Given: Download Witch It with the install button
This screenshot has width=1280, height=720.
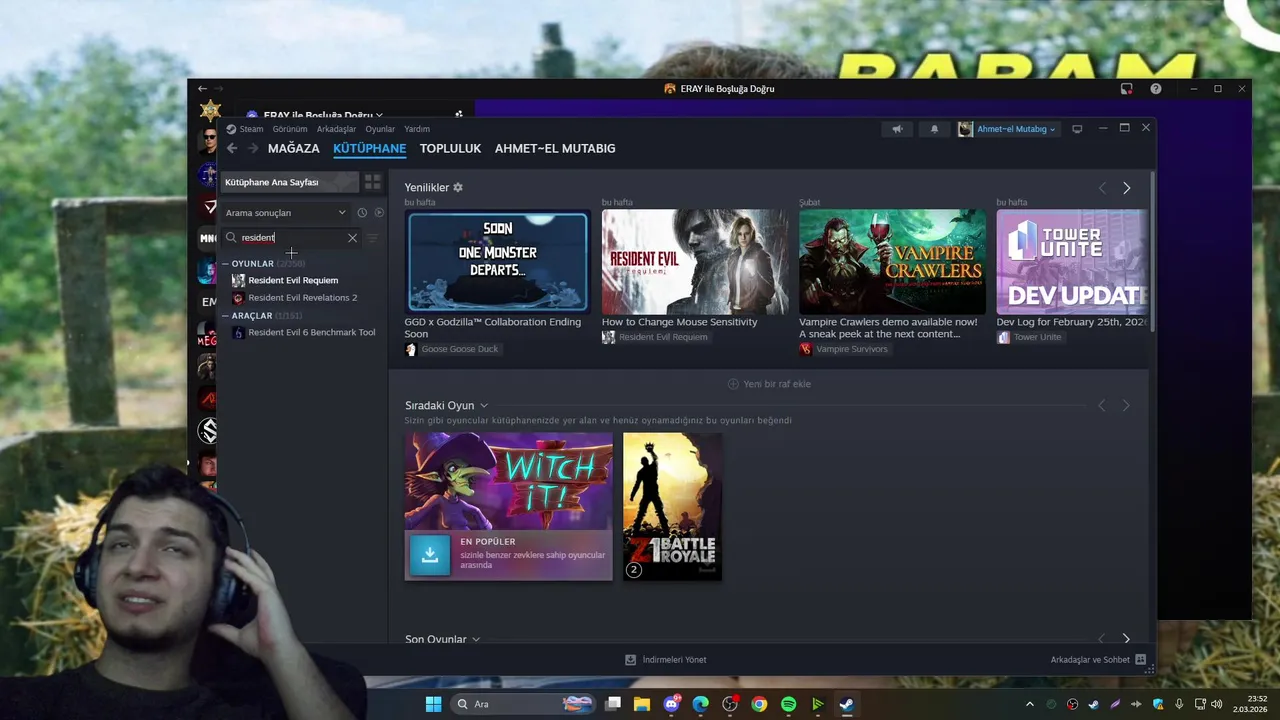Looking at the screenshot, I should pyautogui.click(x=430, y=555).
